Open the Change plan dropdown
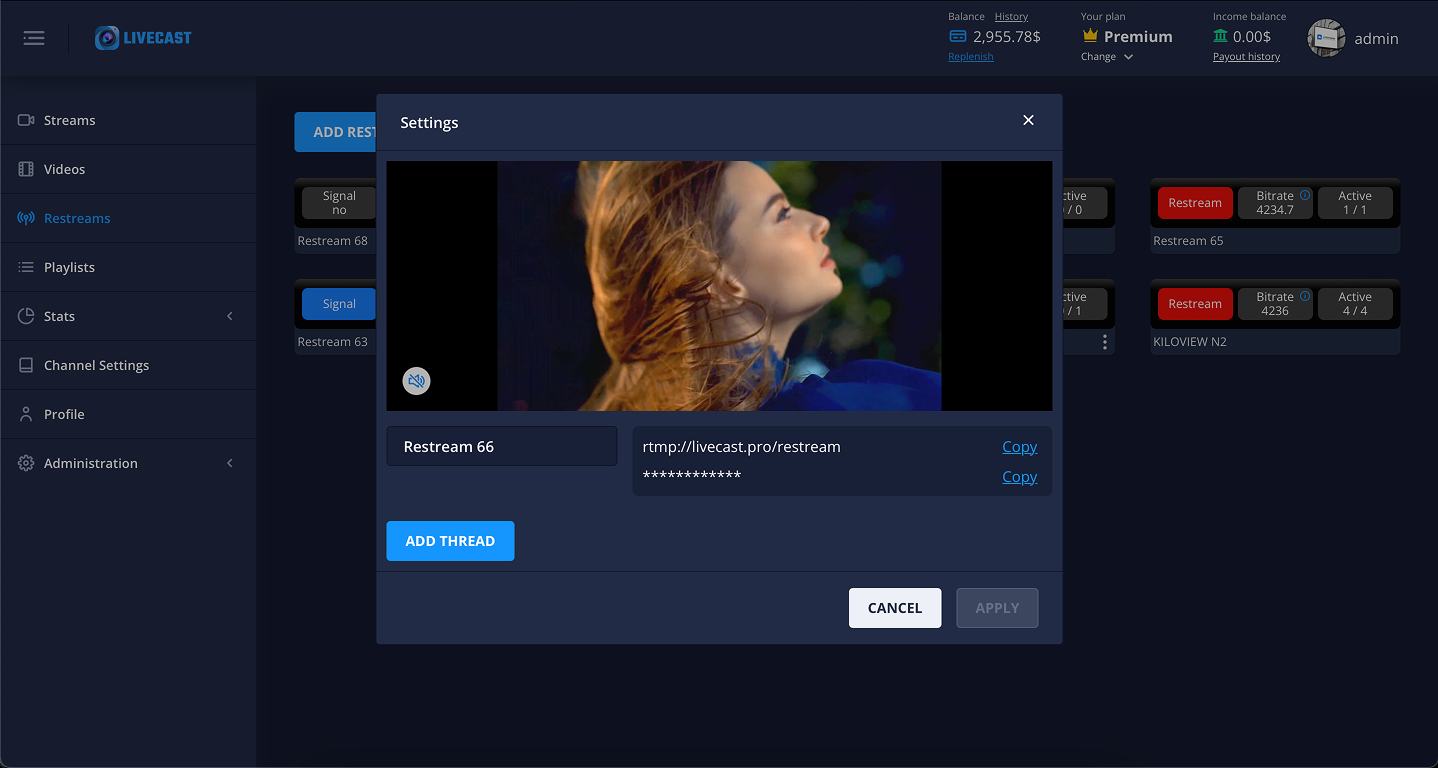 [x=1106, y=57]
